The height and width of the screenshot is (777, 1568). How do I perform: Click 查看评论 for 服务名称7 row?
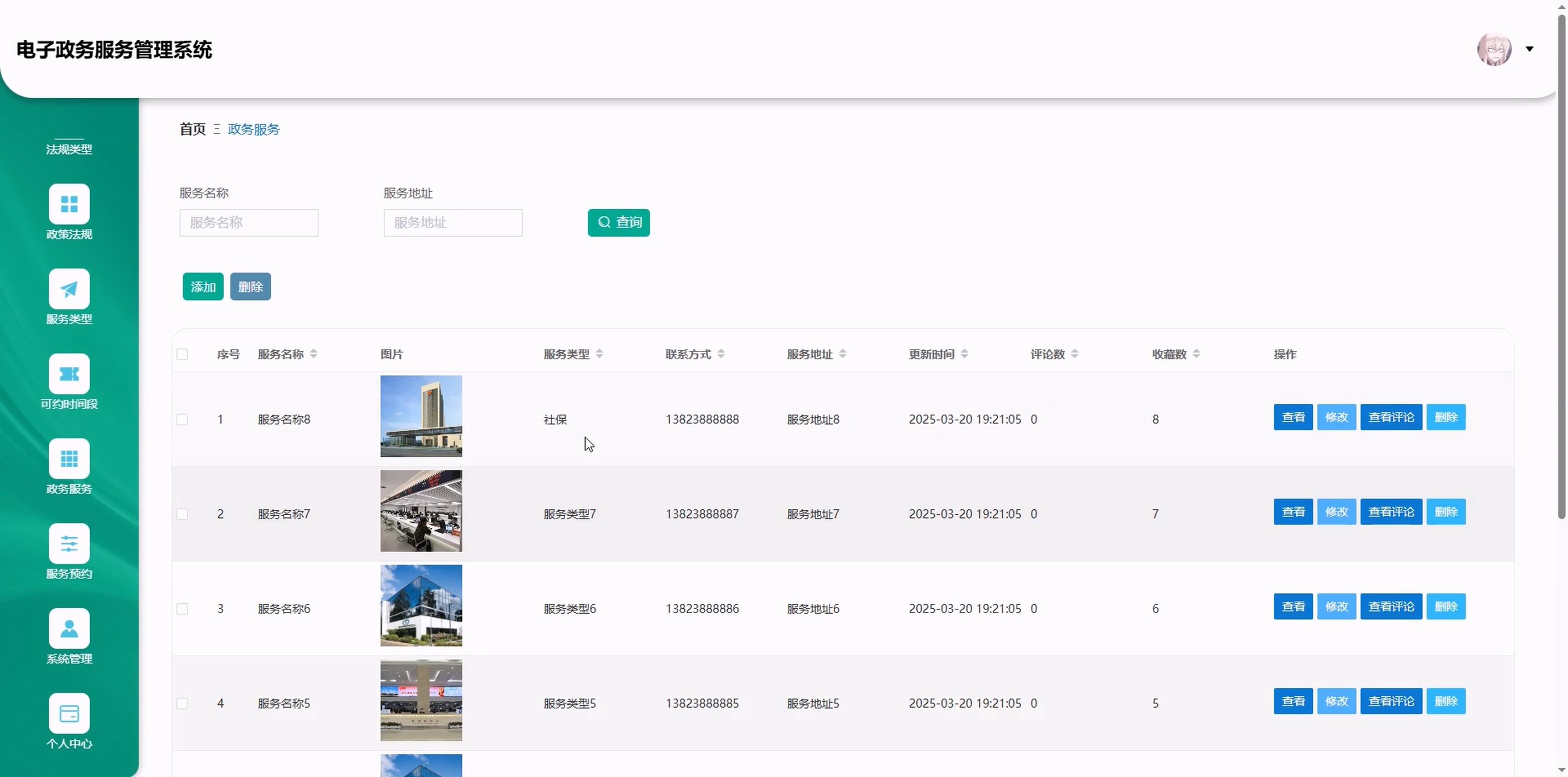pos(1391,511)
